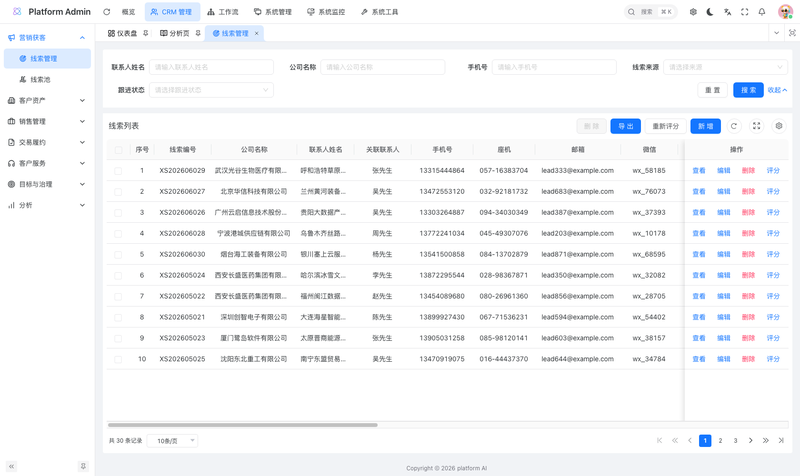Click the page reload icon beside Platform Admin
This screenshot has width=800, height=476.
pyautogui.click(x=107, y=12)
